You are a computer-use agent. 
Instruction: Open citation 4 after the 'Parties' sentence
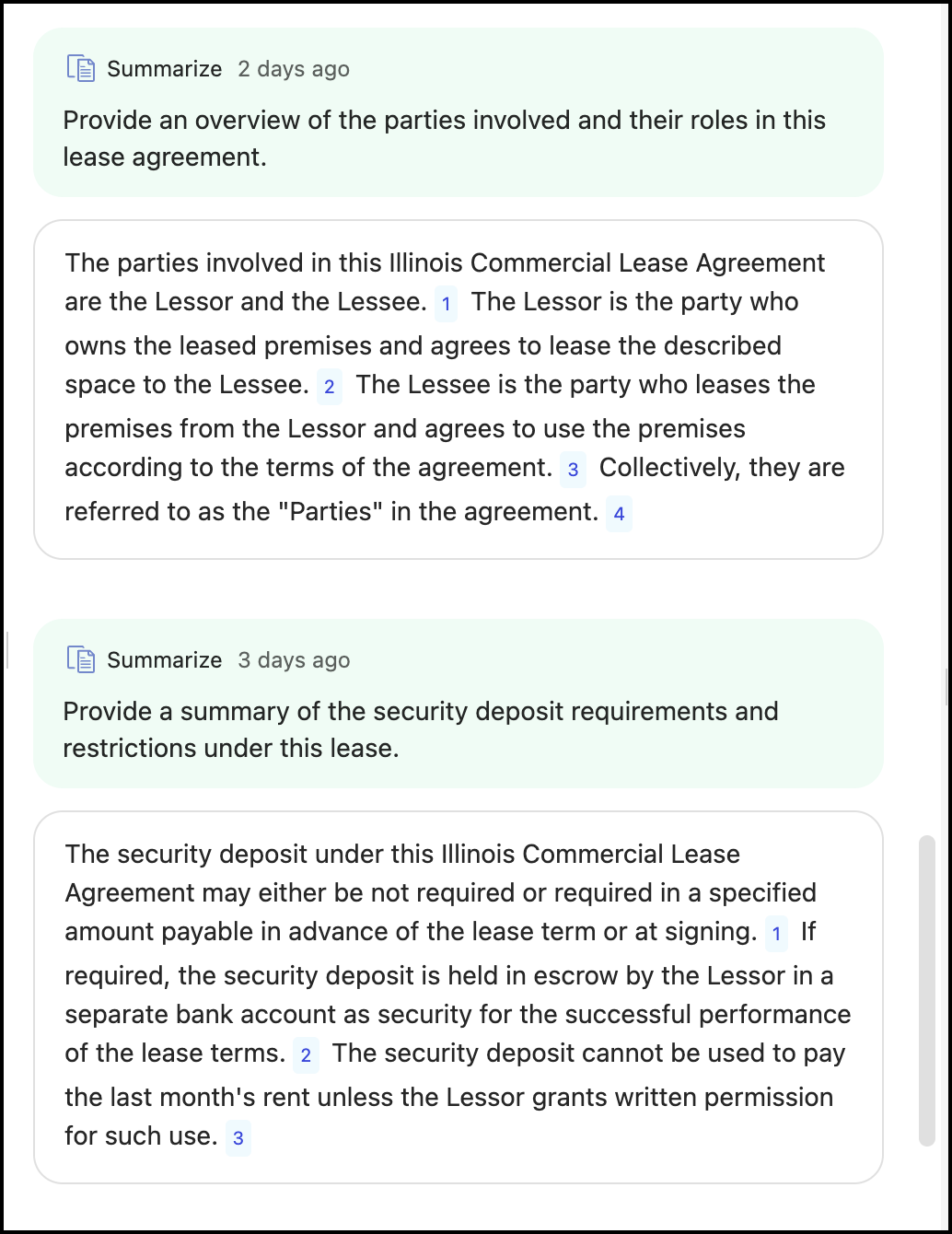(619, 514)
